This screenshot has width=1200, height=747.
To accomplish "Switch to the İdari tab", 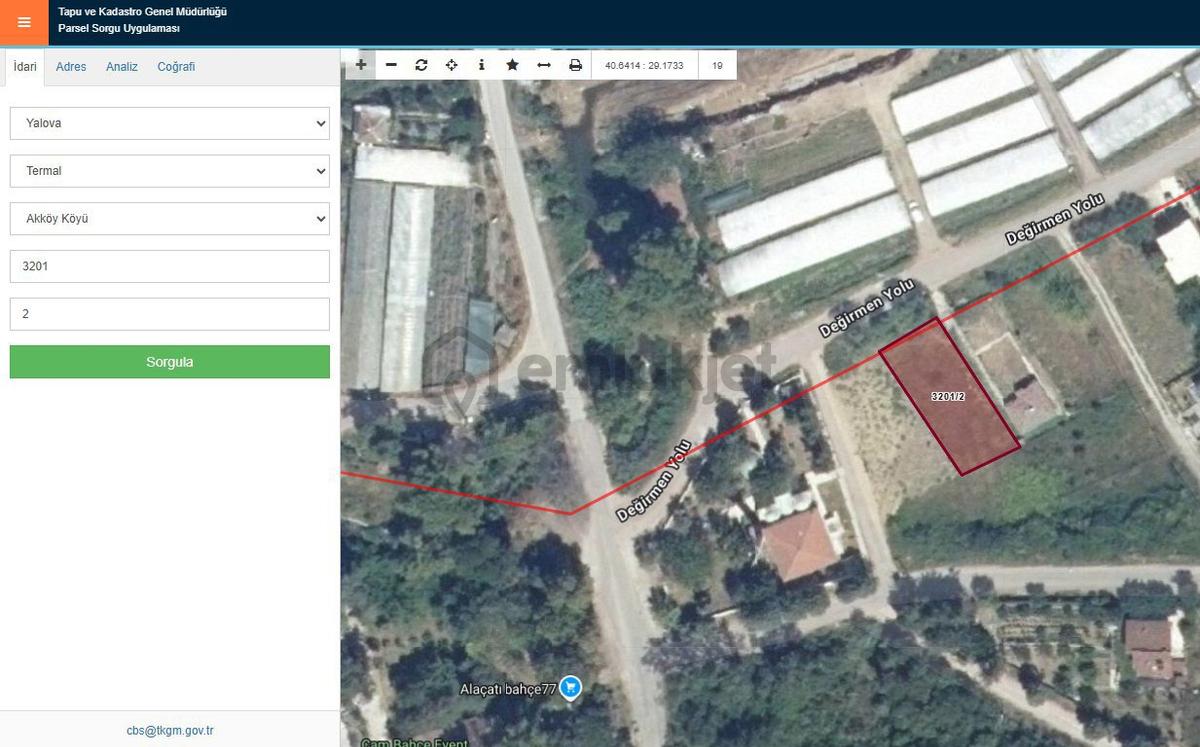I will [25, 67].
